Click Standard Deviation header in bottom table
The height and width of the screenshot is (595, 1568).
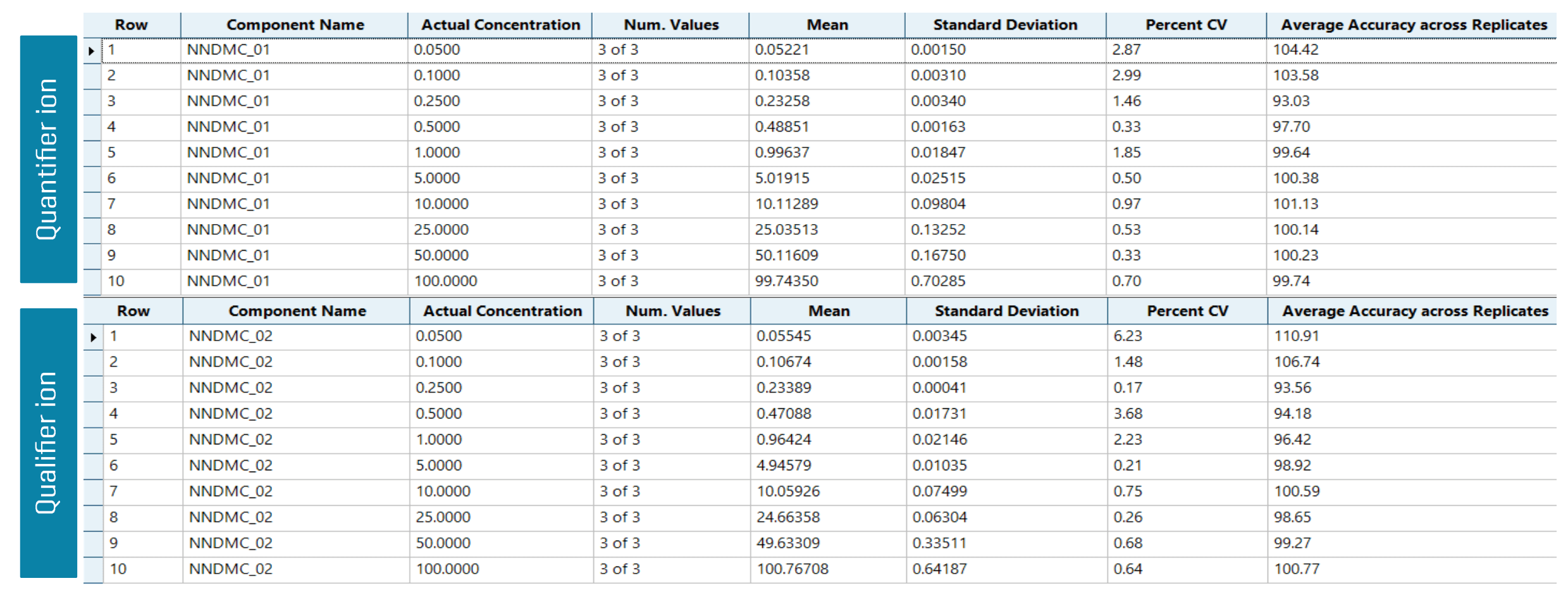pos(1006,311)
